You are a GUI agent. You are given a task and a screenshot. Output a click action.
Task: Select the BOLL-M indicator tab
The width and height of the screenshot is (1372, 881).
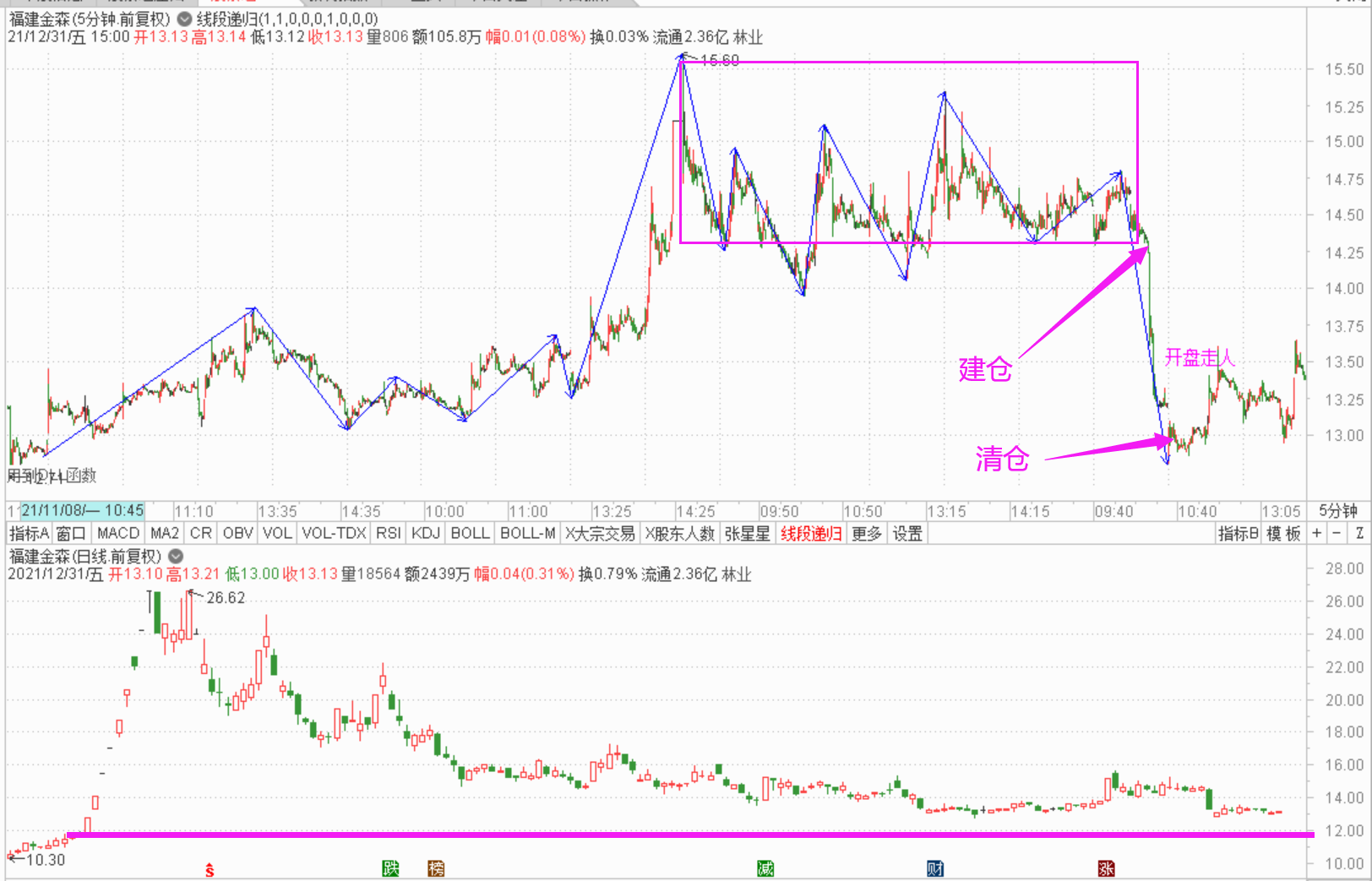tap(527, 533)
